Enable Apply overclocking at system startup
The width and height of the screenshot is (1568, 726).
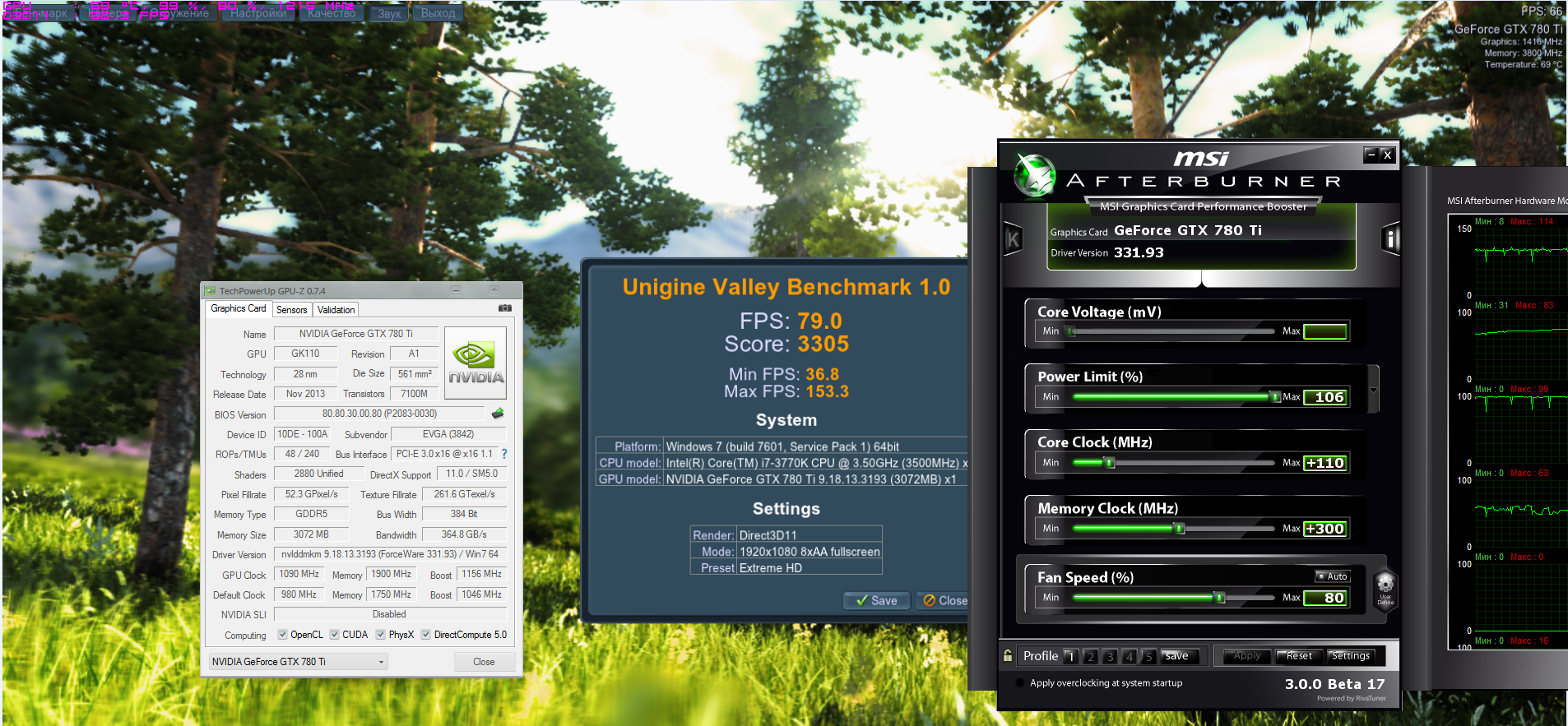[1021, 682]
